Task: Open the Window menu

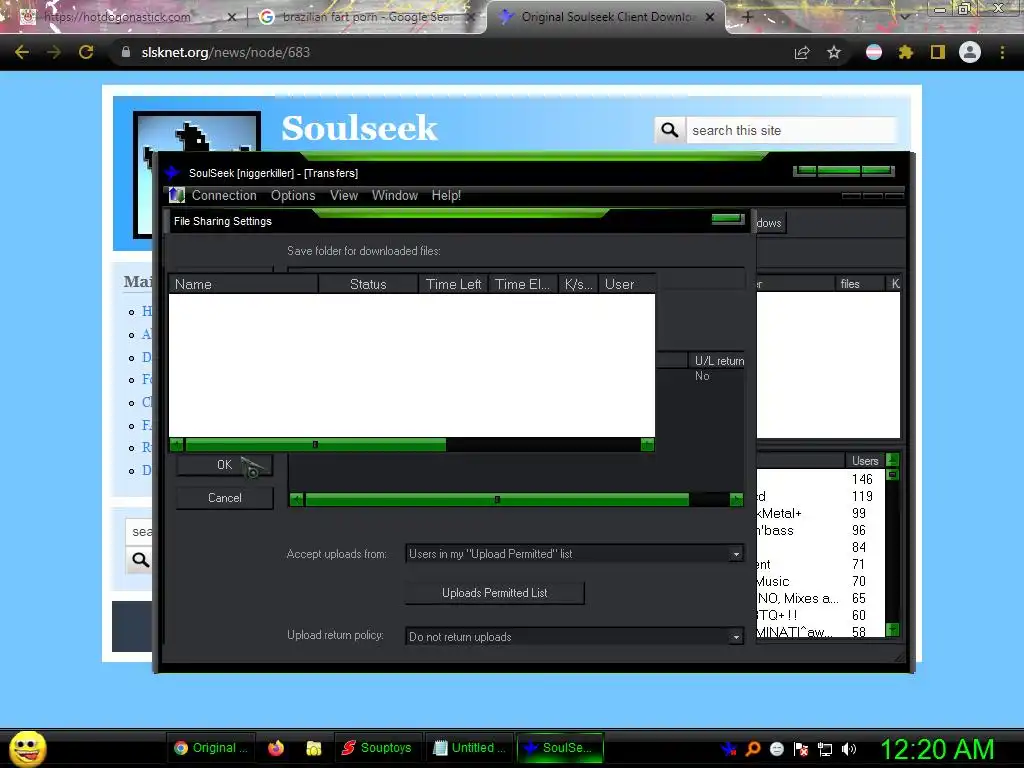Action: click(394, 195)
